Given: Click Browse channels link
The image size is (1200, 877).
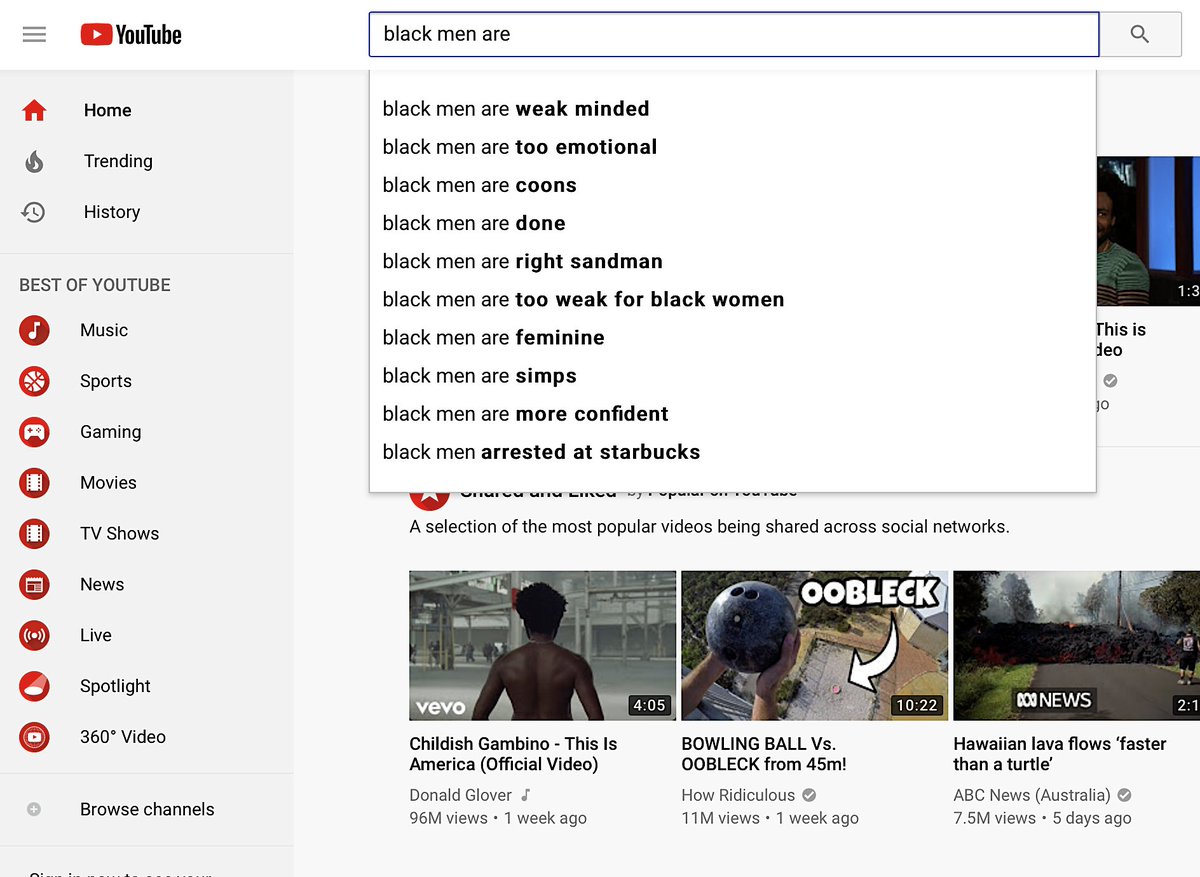Looking at the screenshot, I should tap(147, 809).
